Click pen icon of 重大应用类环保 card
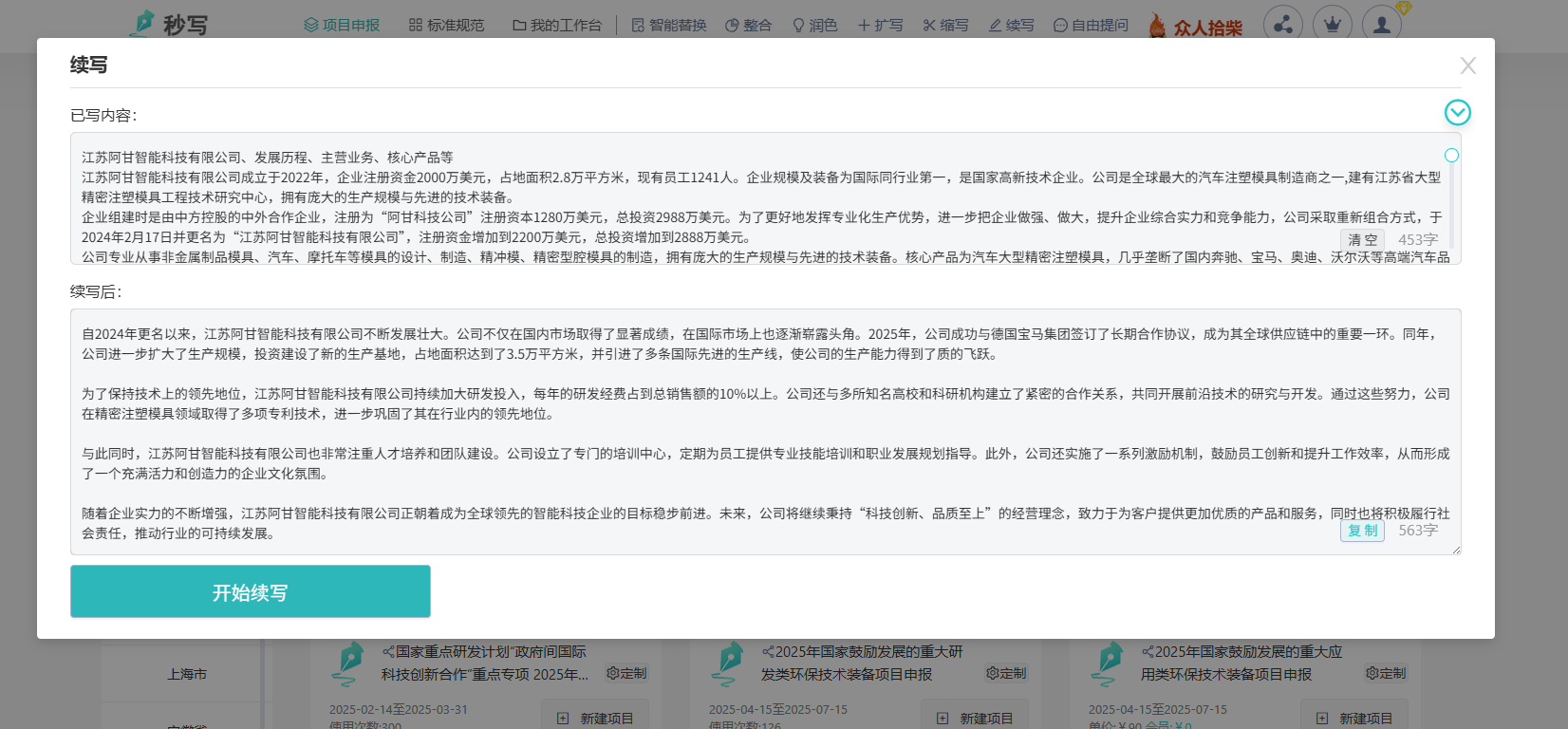Viewport: 1568px width, 729px height. point(1108,664)
